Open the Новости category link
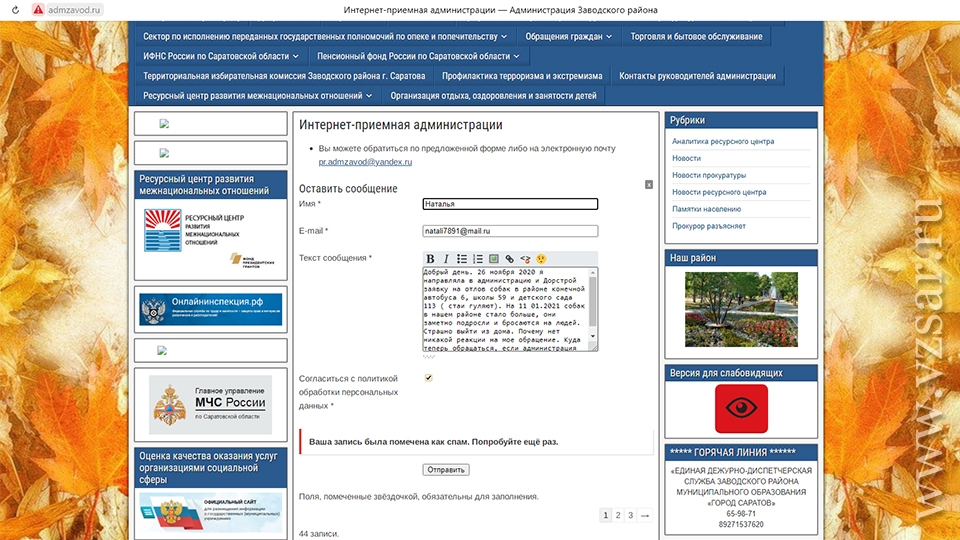This screenshot has height=540, width=960. (686, 158)
